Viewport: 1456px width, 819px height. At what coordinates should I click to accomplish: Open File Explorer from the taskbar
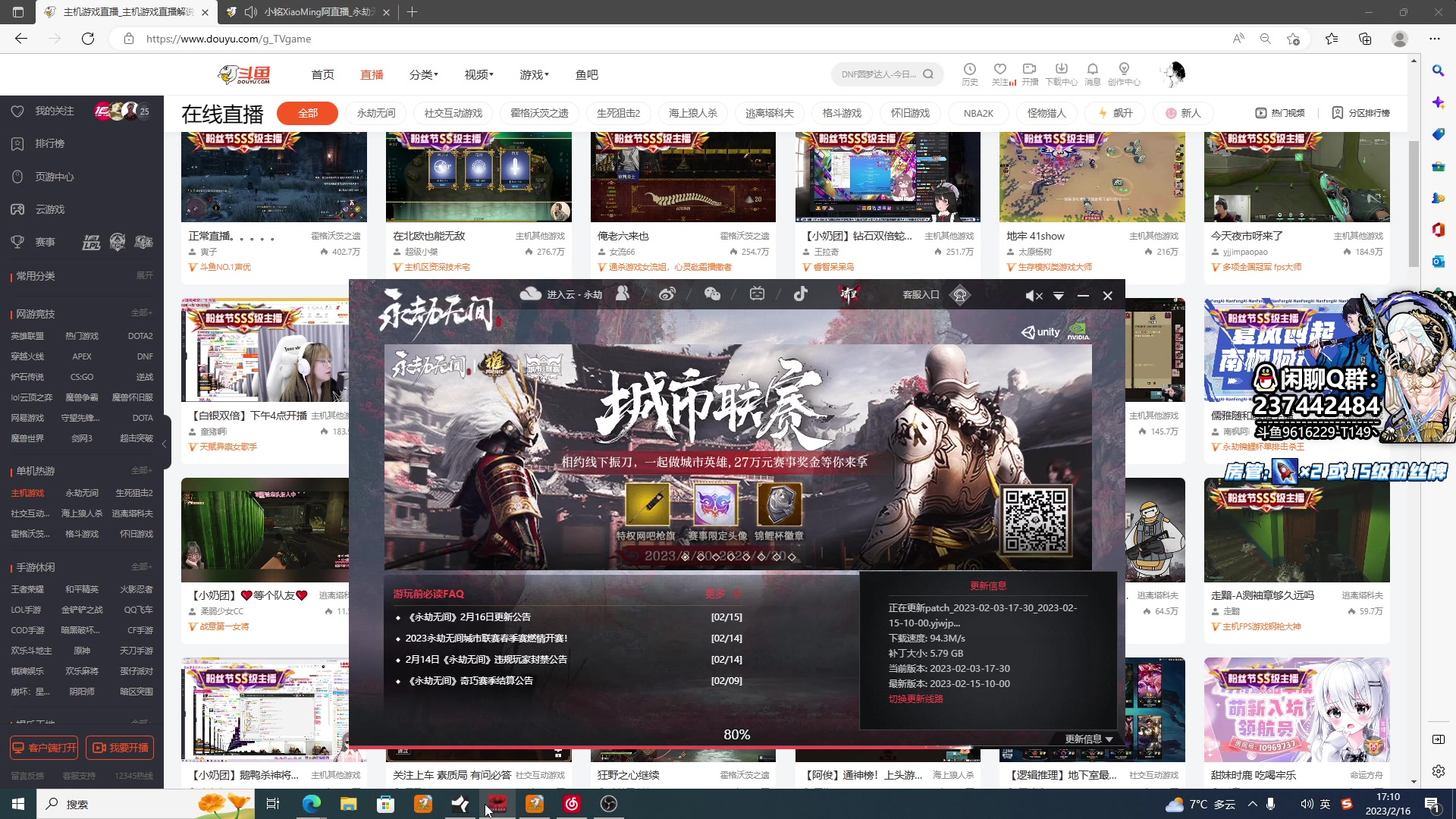point(348,804)
